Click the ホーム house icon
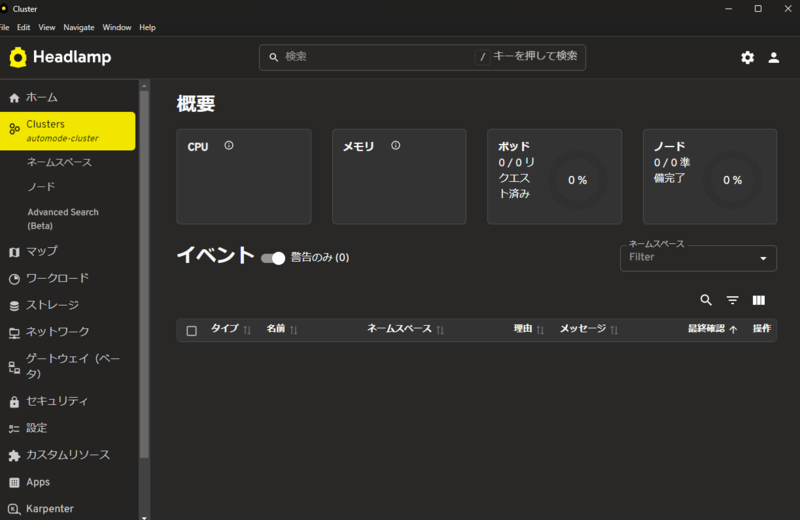 [14, 97]
